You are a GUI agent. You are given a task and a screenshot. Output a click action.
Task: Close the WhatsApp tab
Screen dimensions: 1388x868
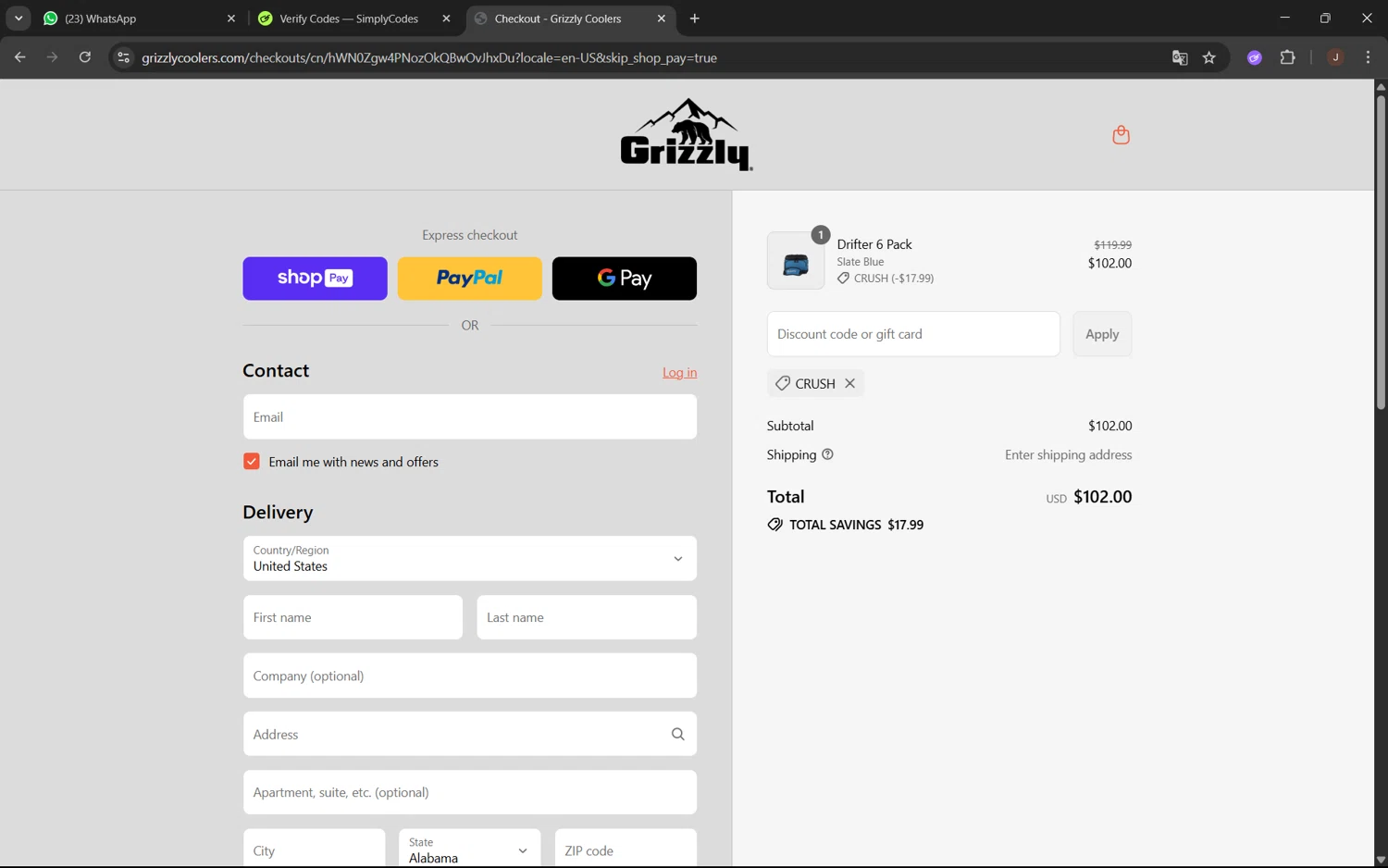point(231,19)
